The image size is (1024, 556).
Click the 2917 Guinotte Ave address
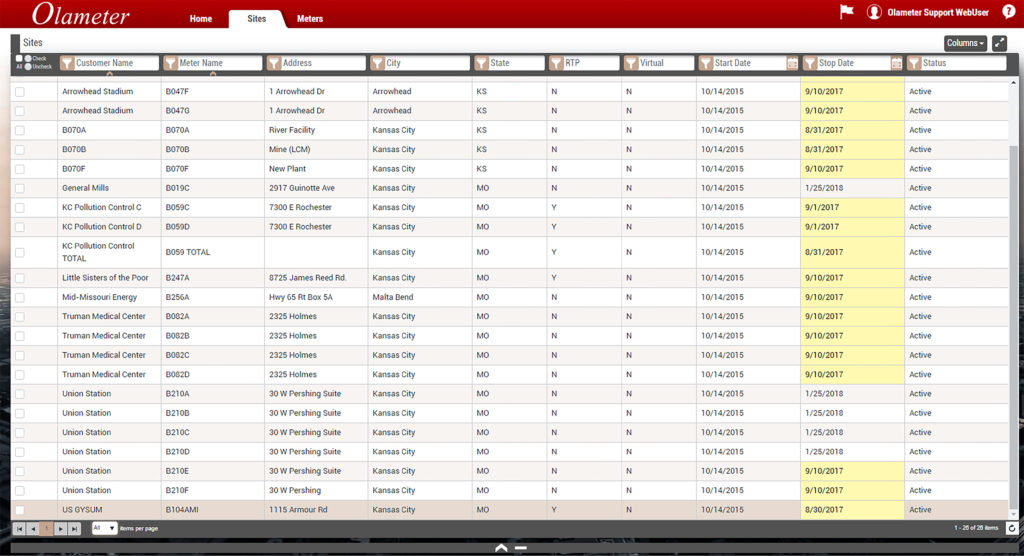coord(302,188)
